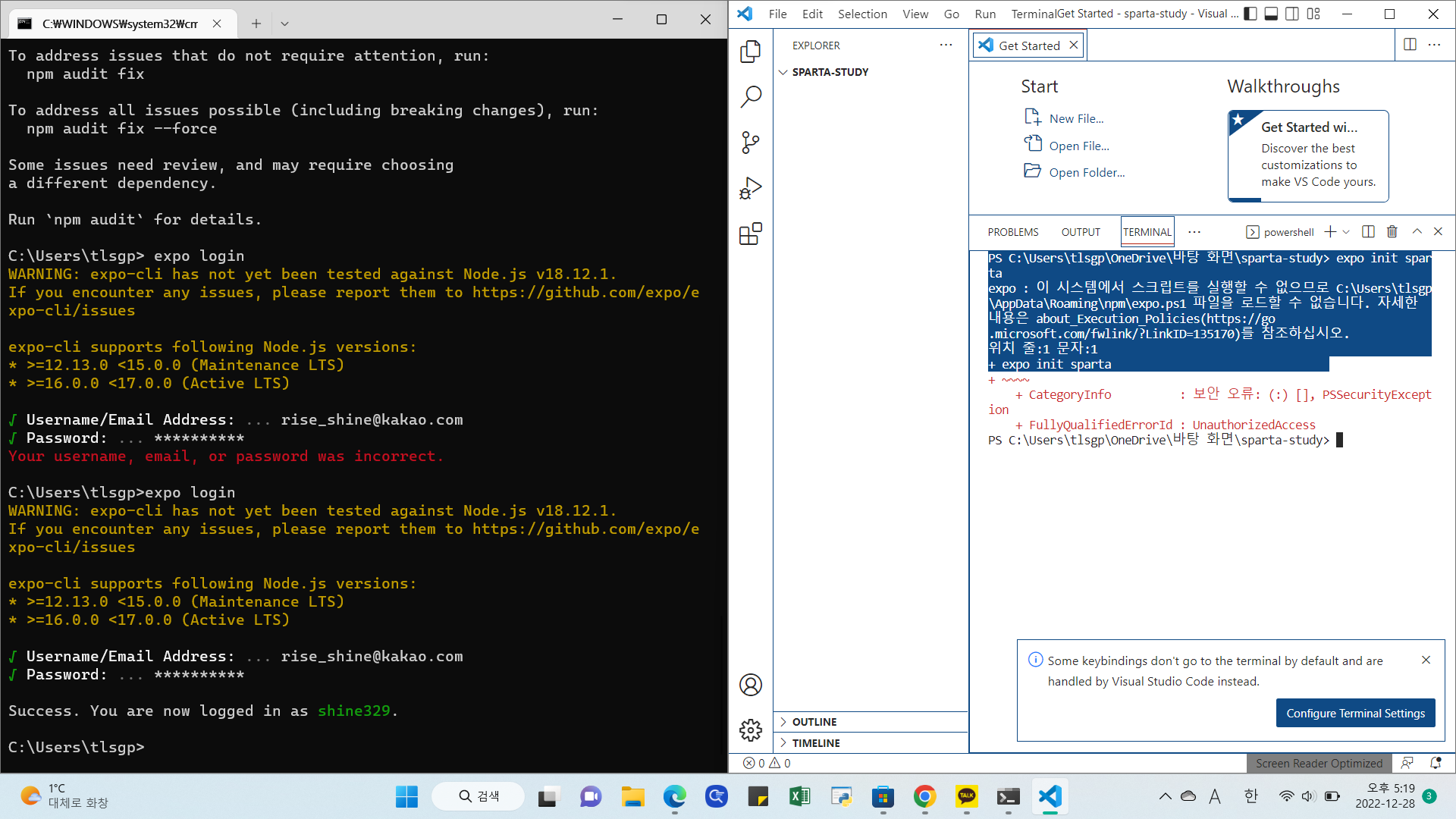Open Excel from the taskbar
Image resolution: width=1456 pixels, height=819 pixels.
coord(799,796)
